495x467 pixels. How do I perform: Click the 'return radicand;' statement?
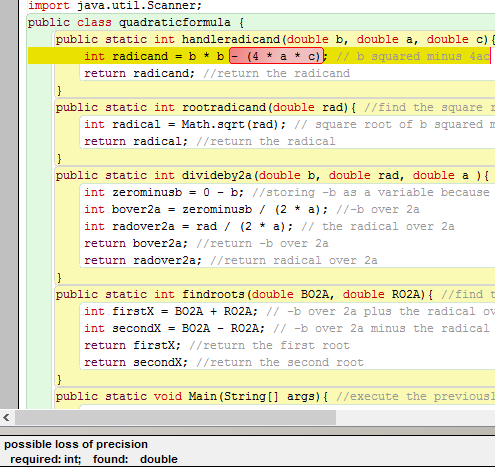click(x=139, y=73)
